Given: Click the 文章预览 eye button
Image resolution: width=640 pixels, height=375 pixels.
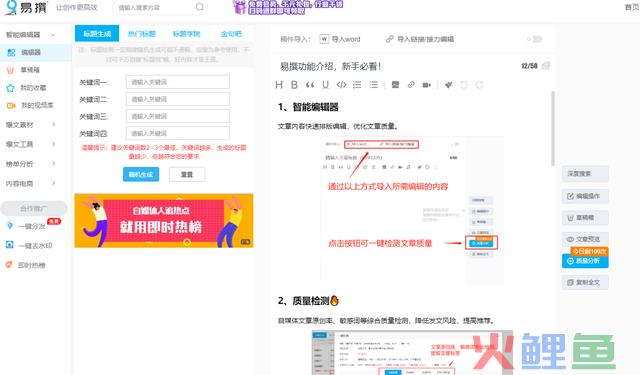Looking at the screenshot, I should [585, 239].
